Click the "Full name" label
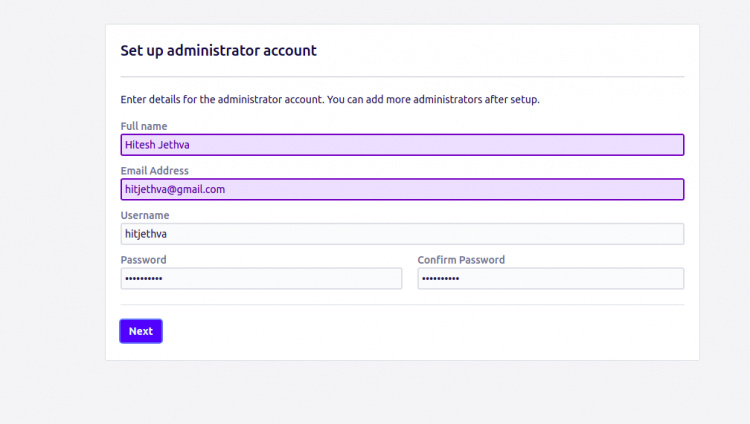This screenshot has height=424, width=750. [144, 126]
